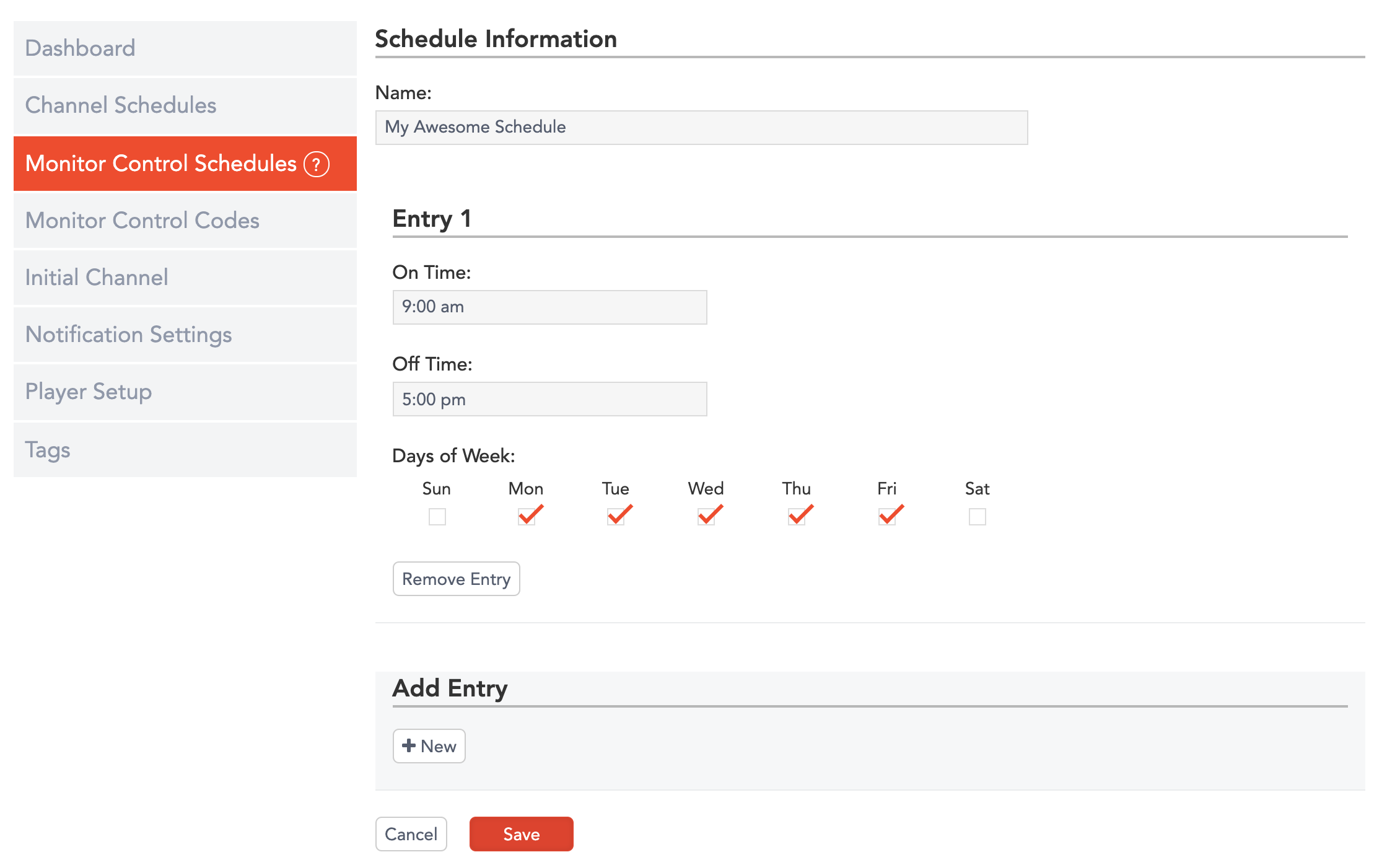Go to Channel Schedules

click(185, 105)
